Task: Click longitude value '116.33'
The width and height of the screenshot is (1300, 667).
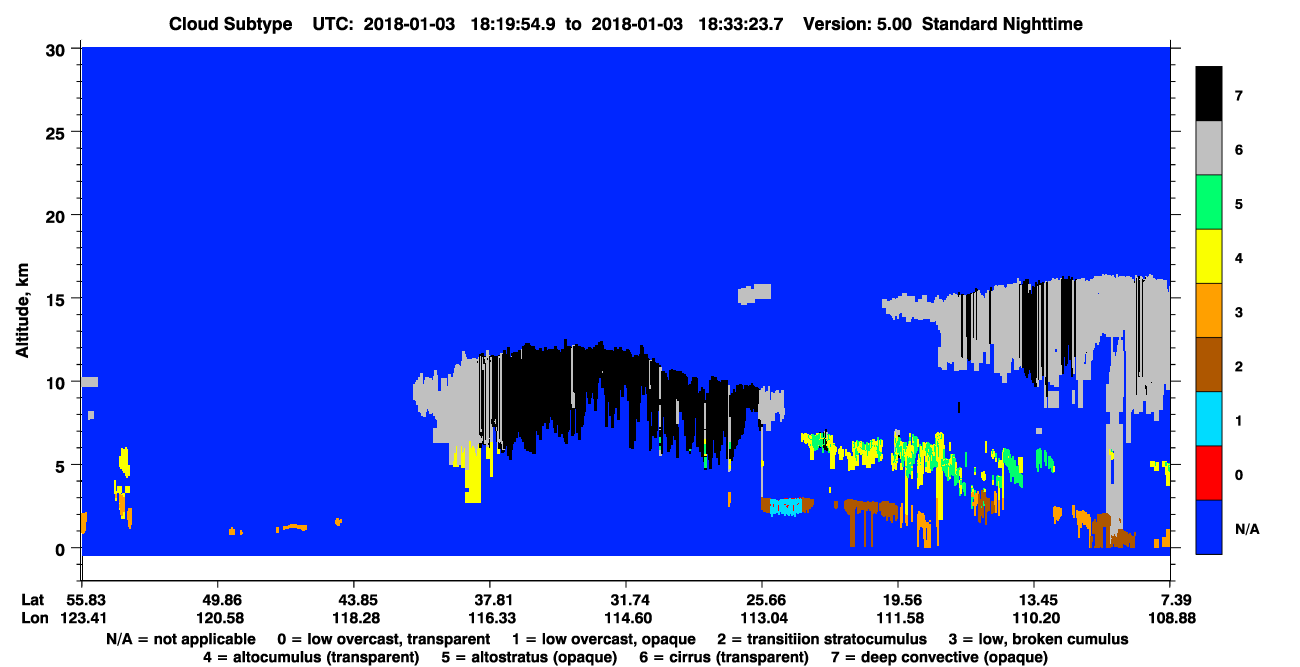Action: pyautogui.click(x=490, y=618)
